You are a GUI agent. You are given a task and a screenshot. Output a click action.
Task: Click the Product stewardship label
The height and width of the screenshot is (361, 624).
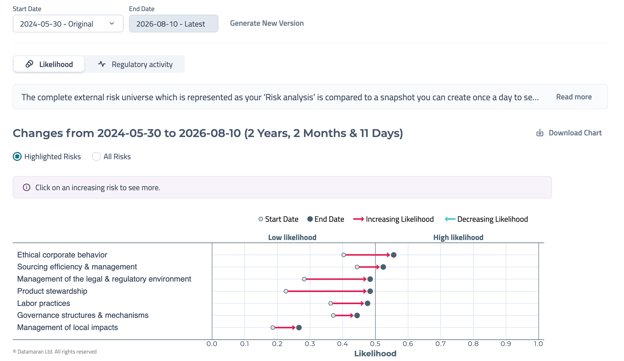pyautogui.click(x=52, y=291)
